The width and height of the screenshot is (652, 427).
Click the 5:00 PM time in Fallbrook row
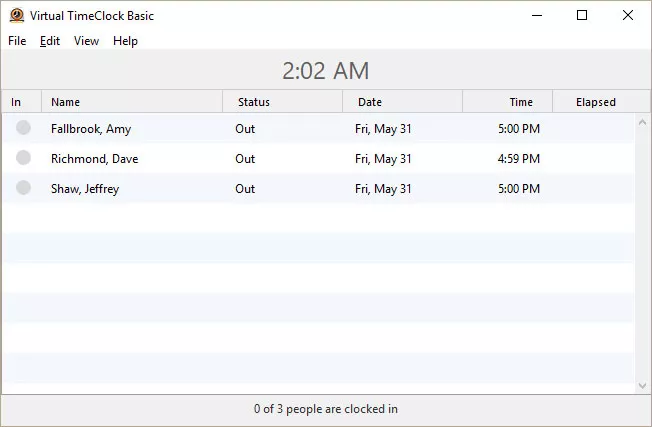point(519,129)
